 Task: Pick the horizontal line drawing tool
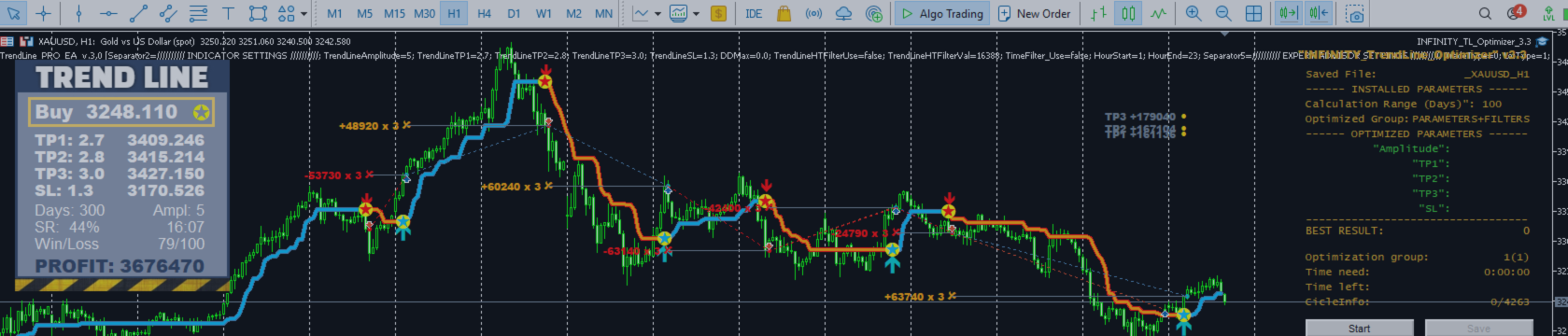(x=108, y=14)
